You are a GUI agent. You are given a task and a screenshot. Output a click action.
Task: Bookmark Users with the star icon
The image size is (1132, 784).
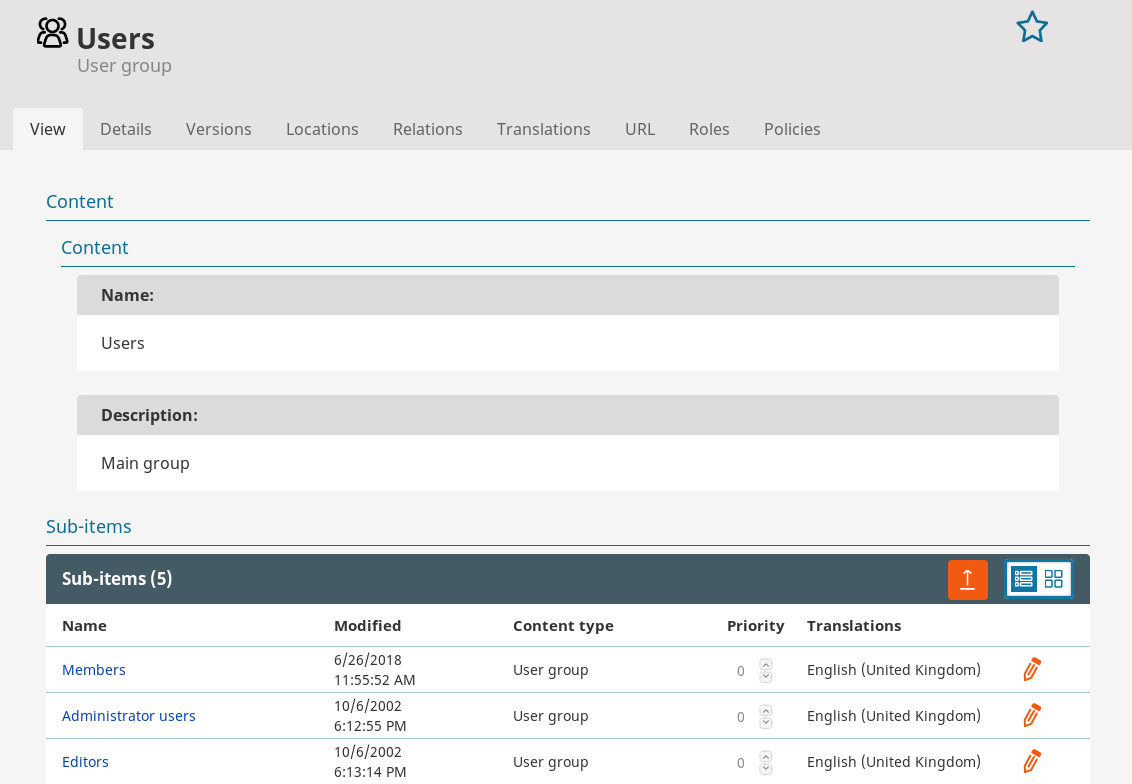1032,27
